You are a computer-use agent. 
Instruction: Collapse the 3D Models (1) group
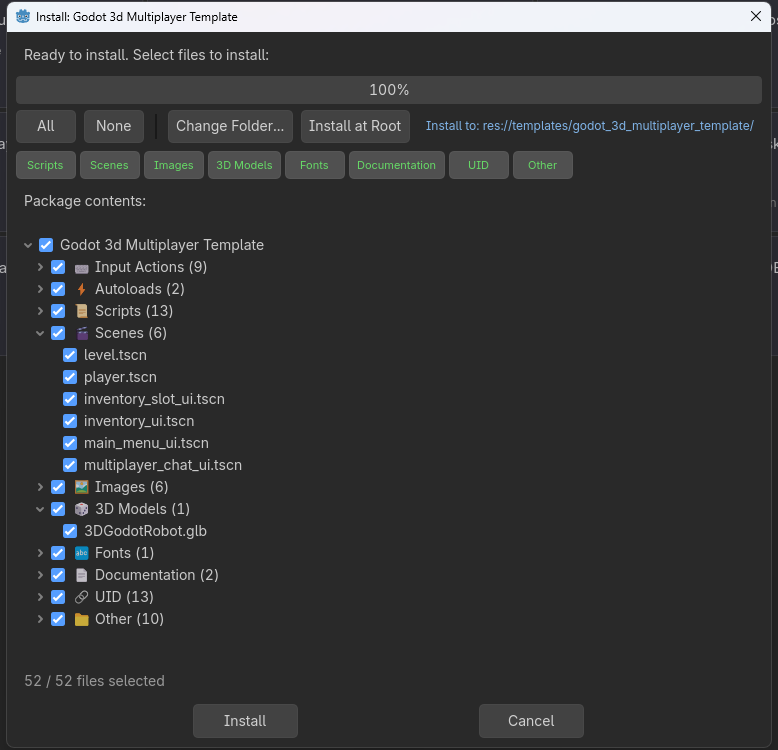click(40, 509)
